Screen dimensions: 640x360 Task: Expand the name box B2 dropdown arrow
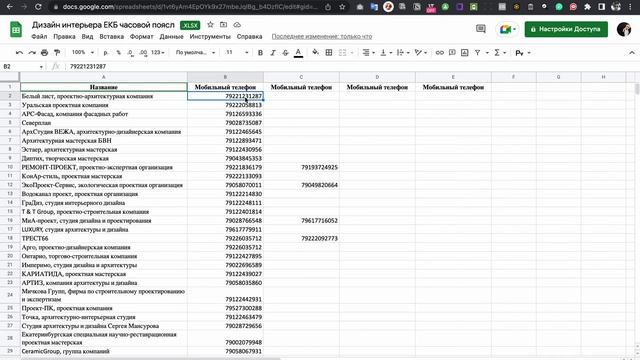pos(41,67)
